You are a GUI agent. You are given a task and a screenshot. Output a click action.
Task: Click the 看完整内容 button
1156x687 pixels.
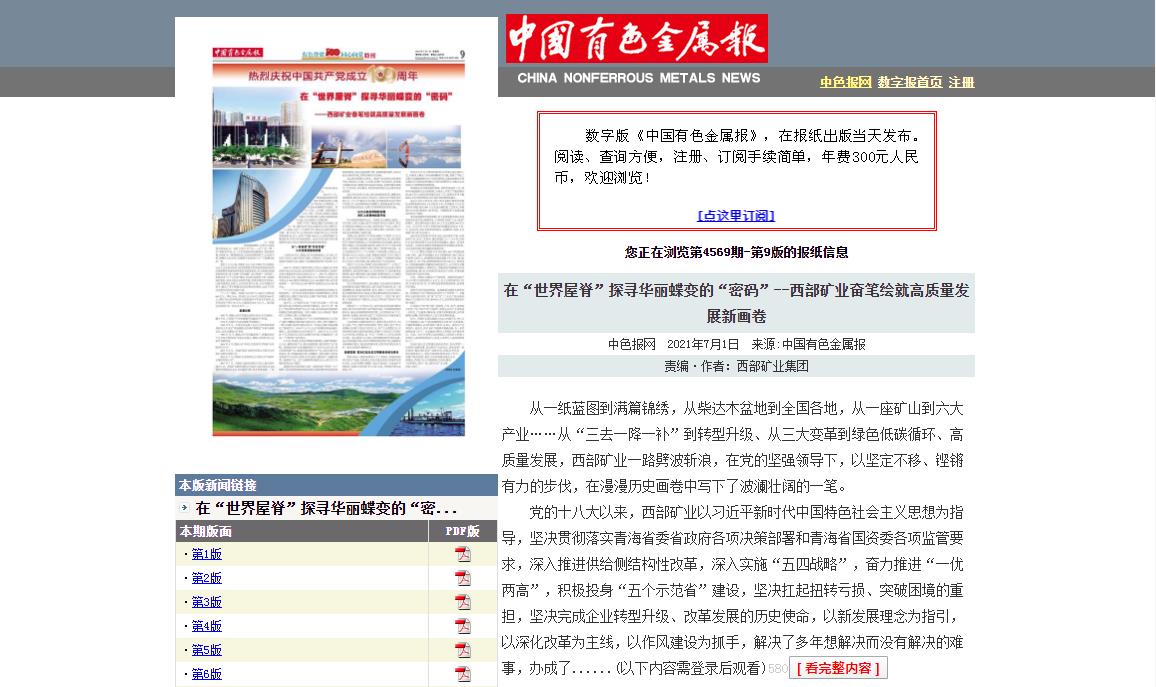[x=838, y=668]
